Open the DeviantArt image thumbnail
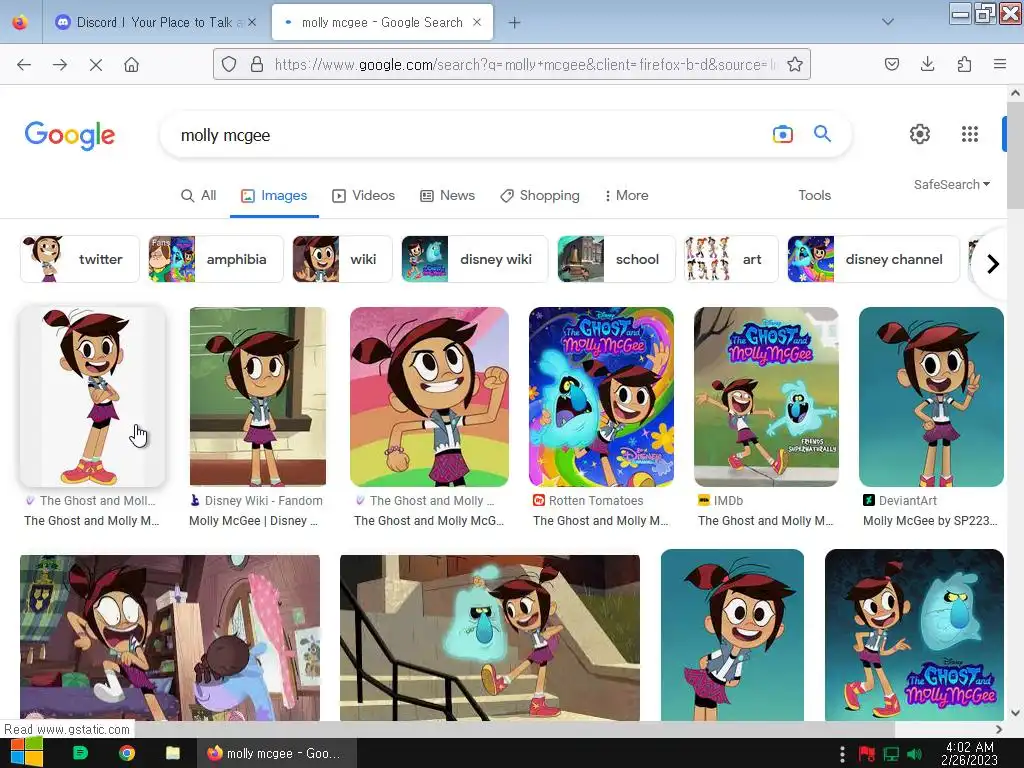Viewport: 1024px width, 768px height. point(931,396)
